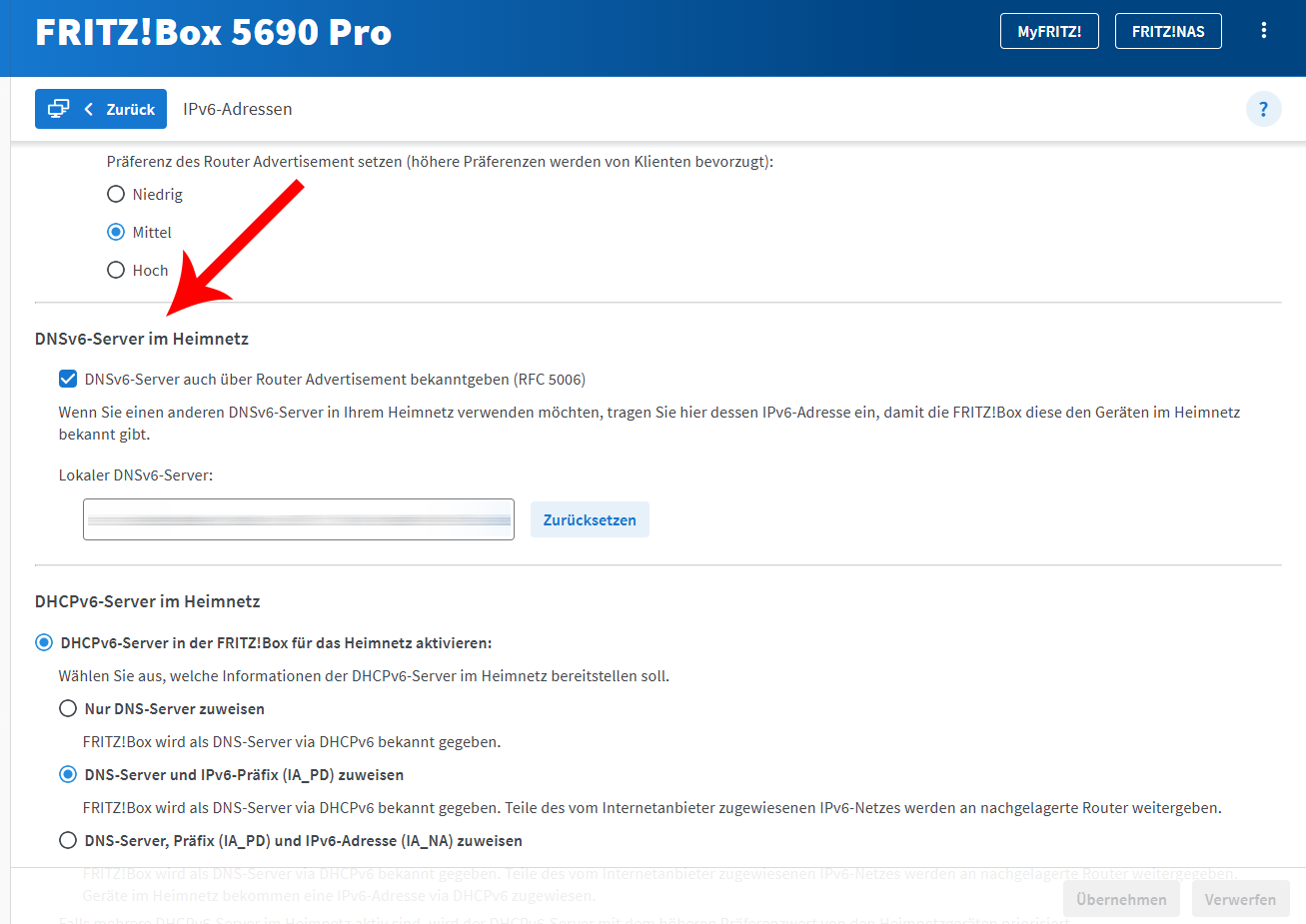Toggle DNSv6-Server über Router Advertisement checkbox
Image resolution: width=1306 pixels, height=924 pixels.
coord(68,379)
